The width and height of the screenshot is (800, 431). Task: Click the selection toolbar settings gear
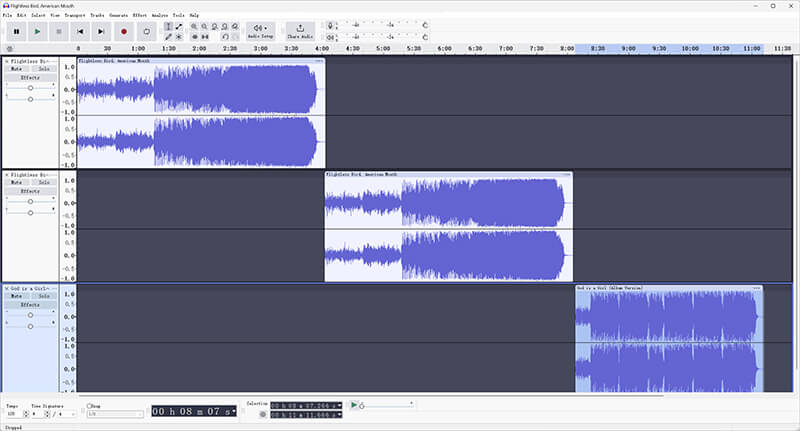point(263,414)
